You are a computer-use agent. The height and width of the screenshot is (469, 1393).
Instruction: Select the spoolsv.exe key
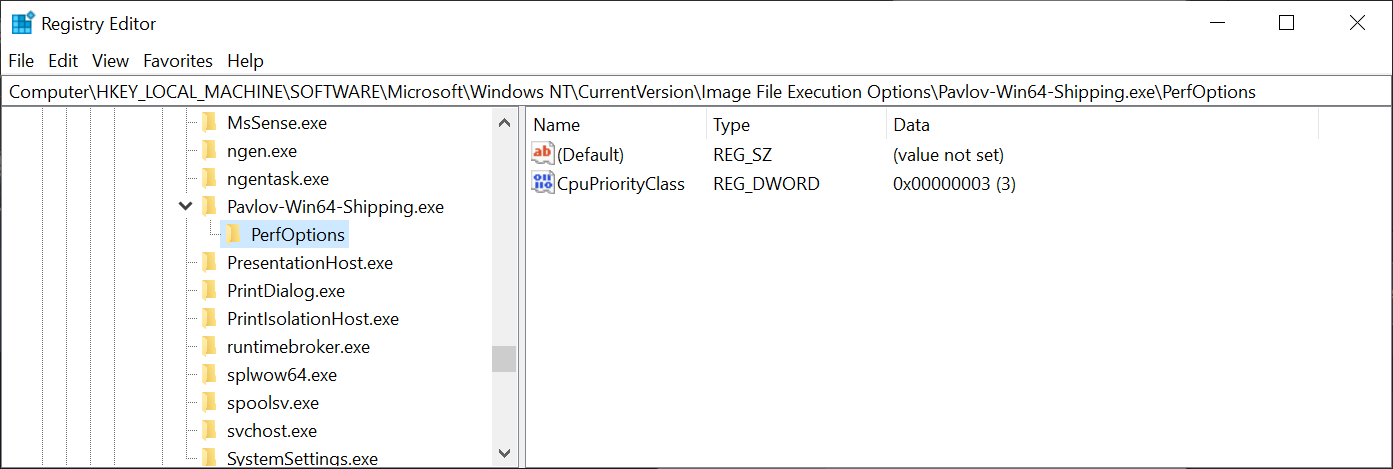point(273,403)
